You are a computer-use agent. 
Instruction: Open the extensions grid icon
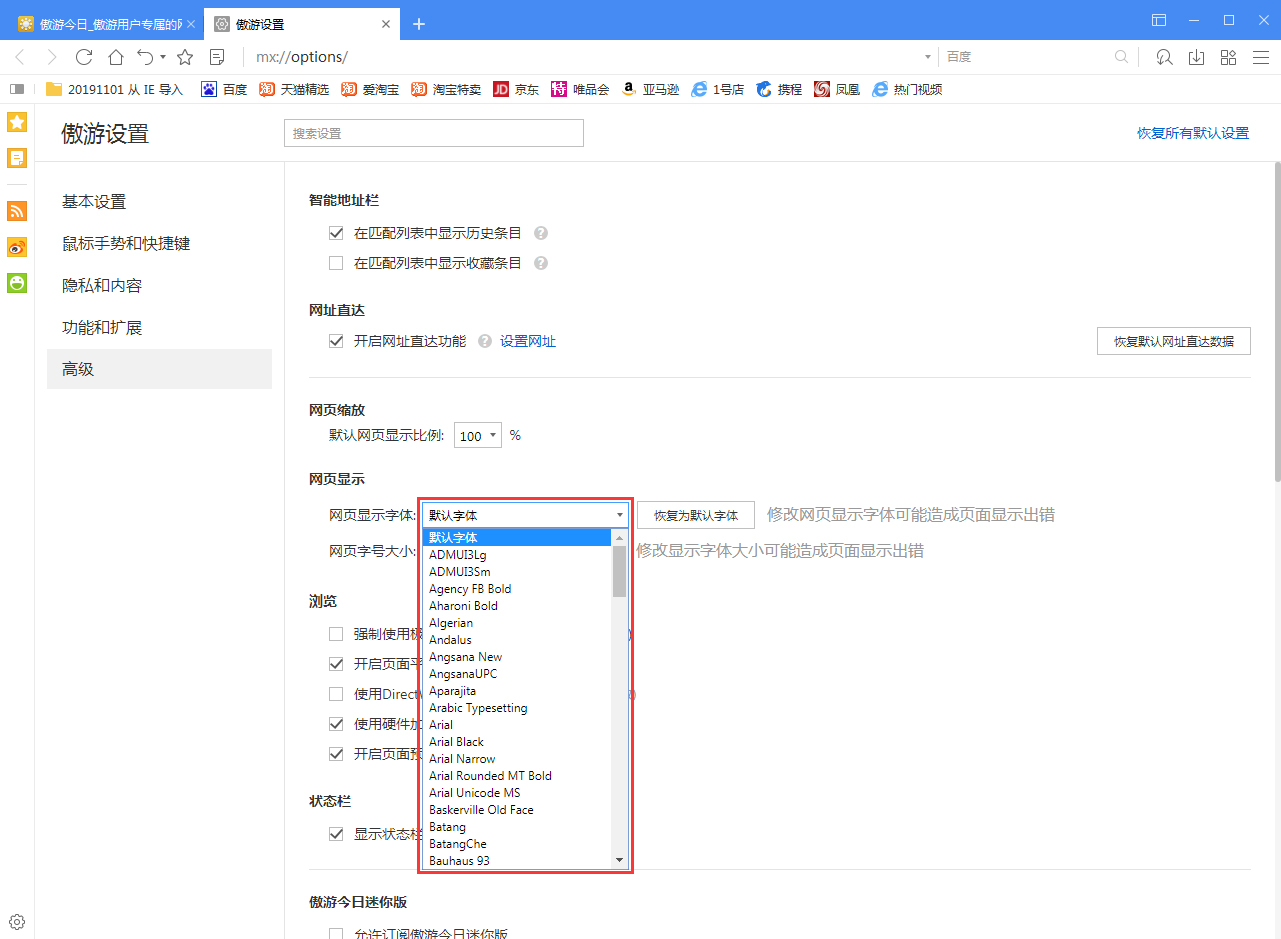[x=1228, y=57]
